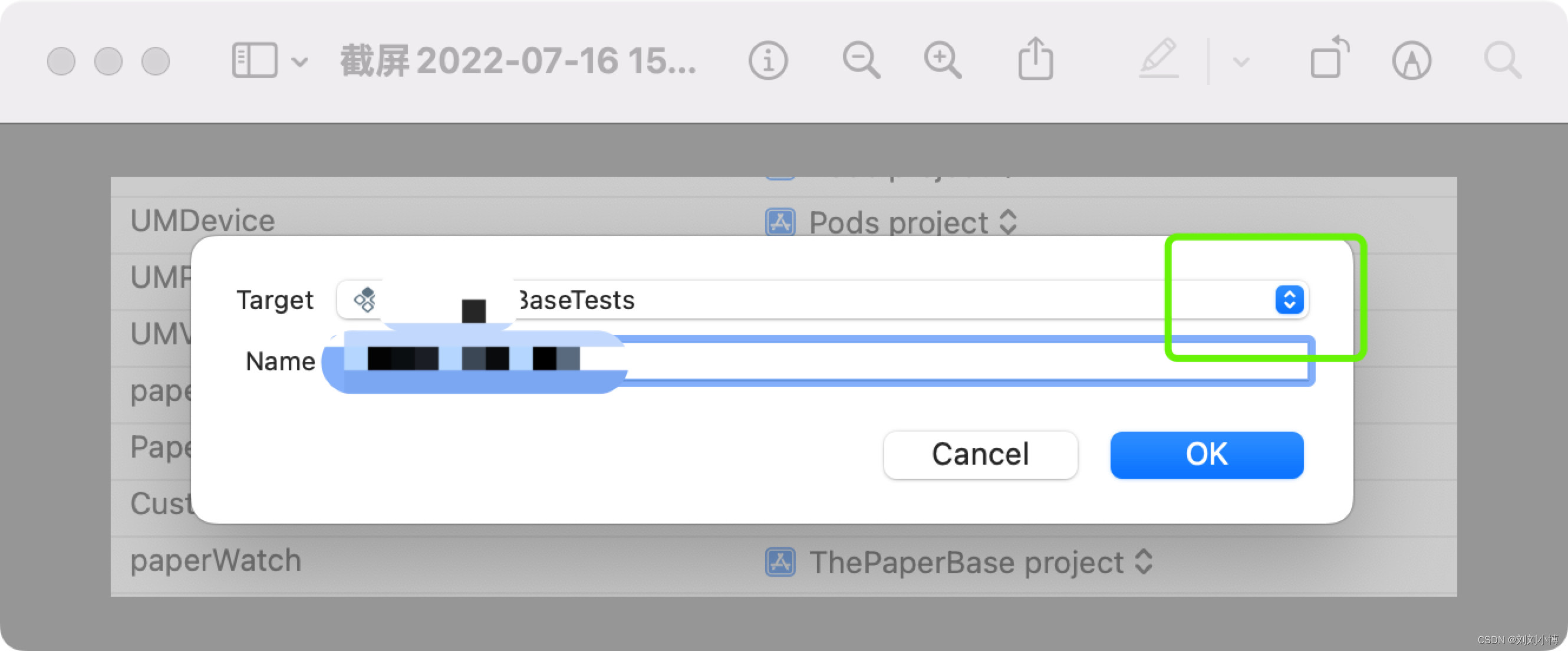
Task: Click the Search magnifier icon
Action: coord(1501,60)
